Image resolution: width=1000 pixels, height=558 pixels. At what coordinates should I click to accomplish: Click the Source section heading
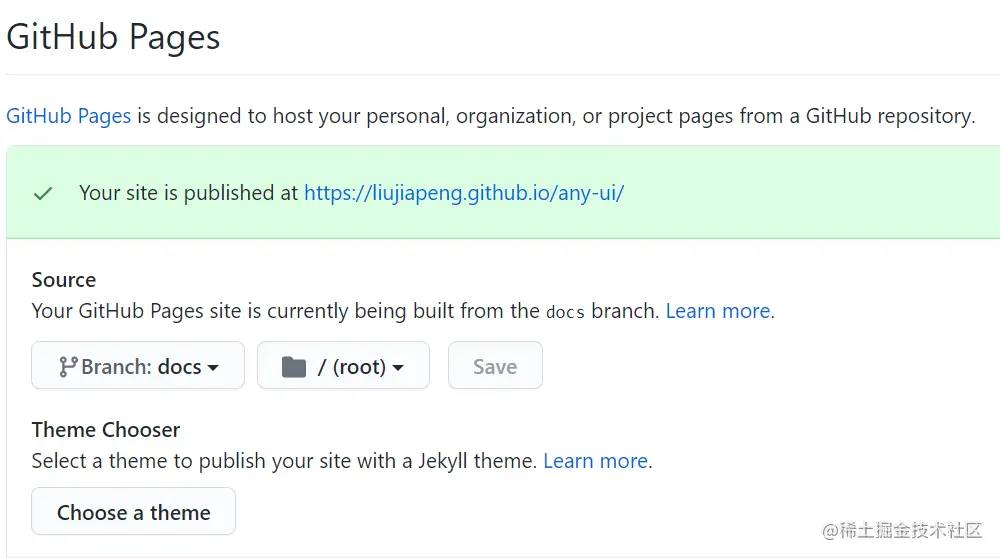pos(64,280)
